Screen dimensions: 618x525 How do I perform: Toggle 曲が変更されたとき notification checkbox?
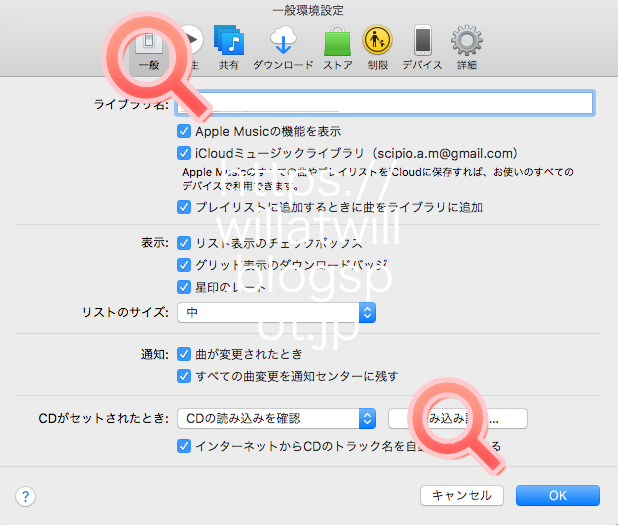coord(184,354)
